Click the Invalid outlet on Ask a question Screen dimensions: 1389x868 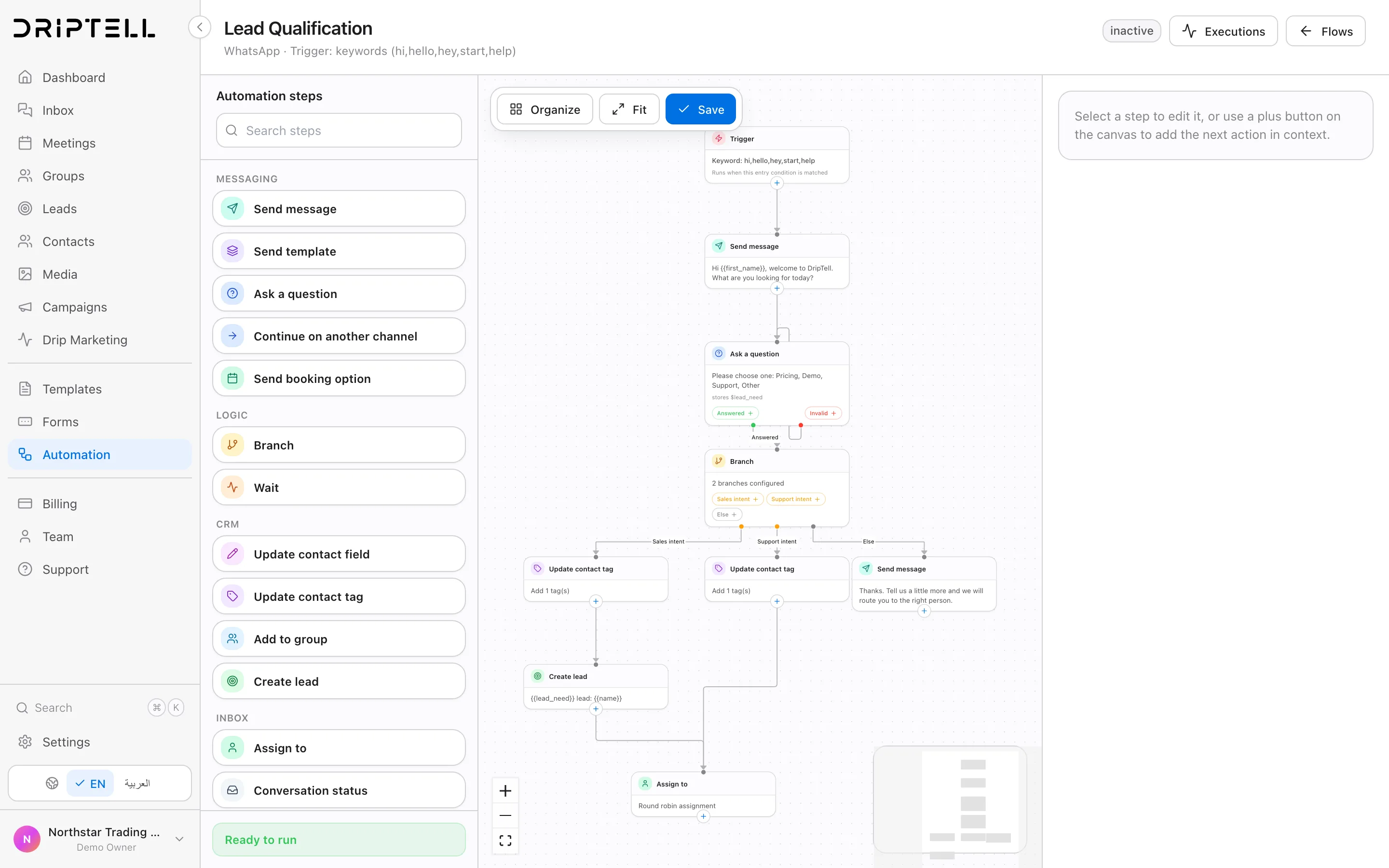(x=822, y=413)
